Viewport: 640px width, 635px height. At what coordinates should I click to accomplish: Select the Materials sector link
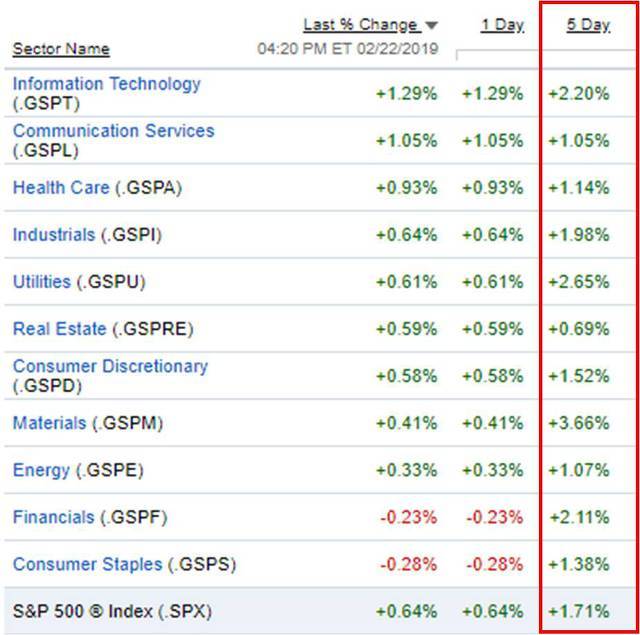(49, 423)
